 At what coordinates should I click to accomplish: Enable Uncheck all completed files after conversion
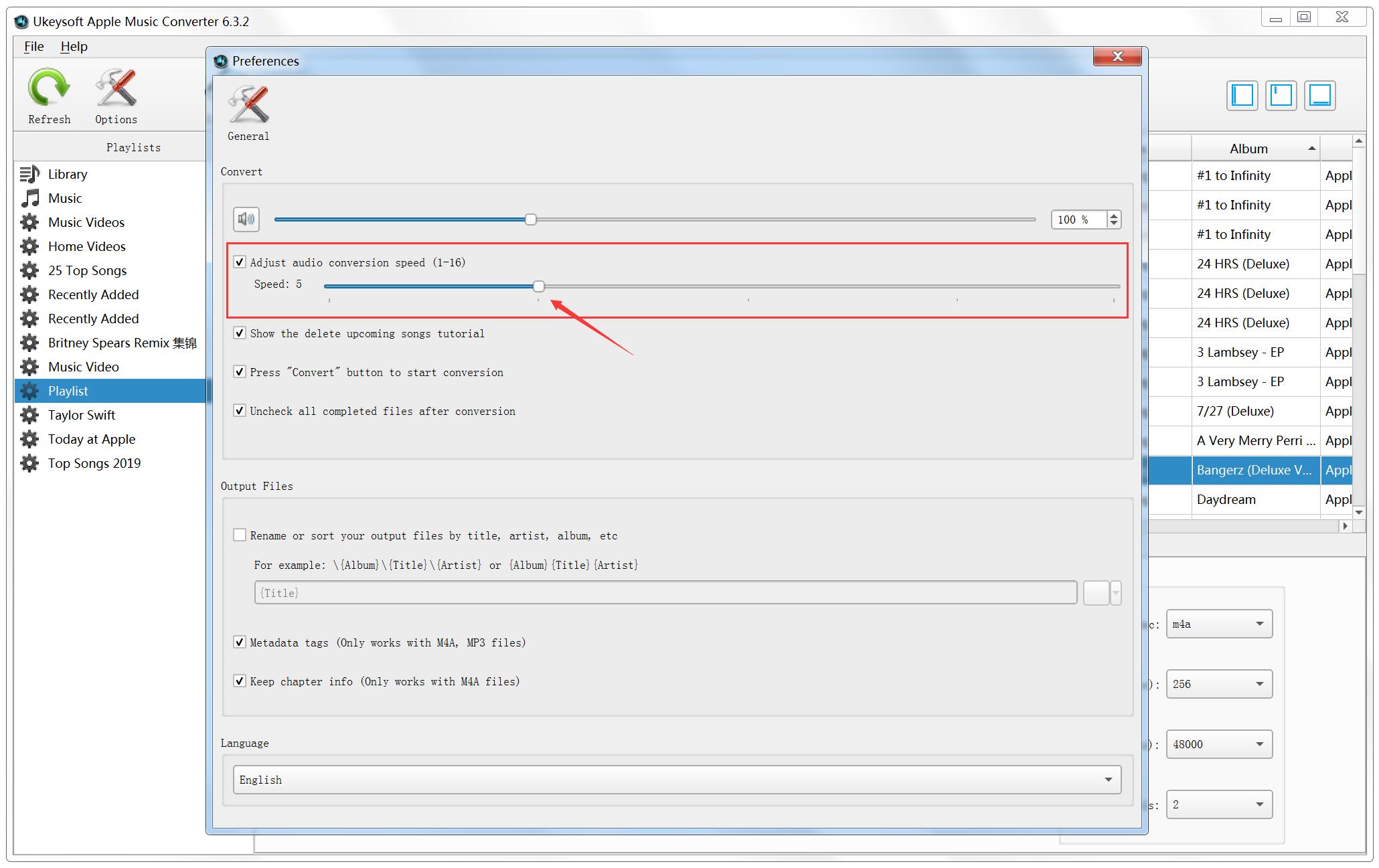point(237,411)
